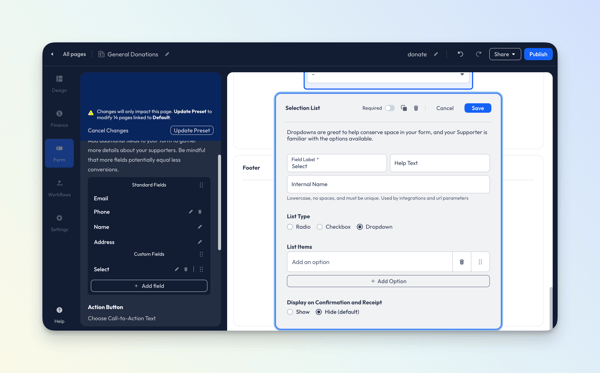
Task: Grab the Standard Fields drag handle
Action: coord(201,185)
